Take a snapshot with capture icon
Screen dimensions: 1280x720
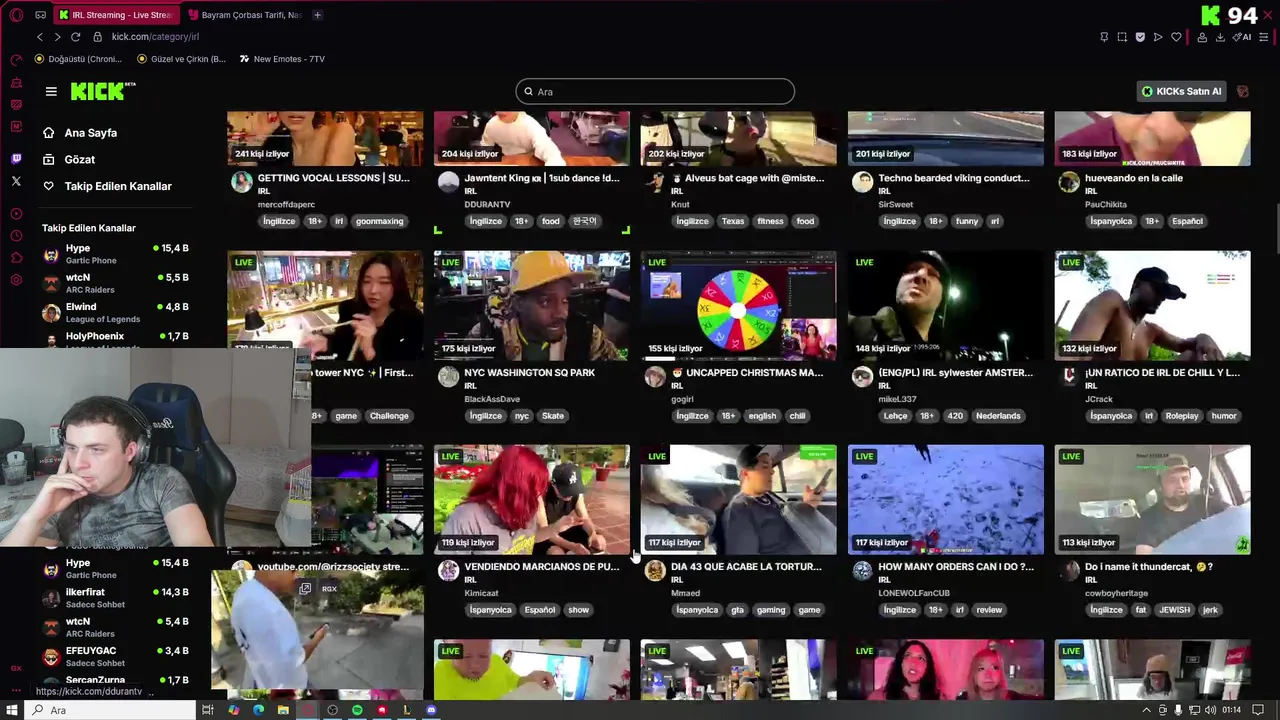(1122, 37)
